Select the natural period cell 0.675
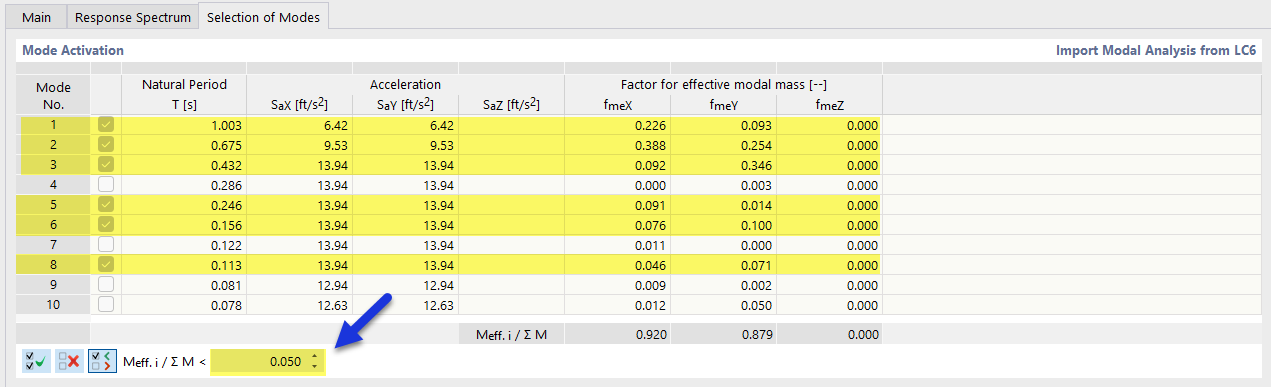 coord(184,145)
